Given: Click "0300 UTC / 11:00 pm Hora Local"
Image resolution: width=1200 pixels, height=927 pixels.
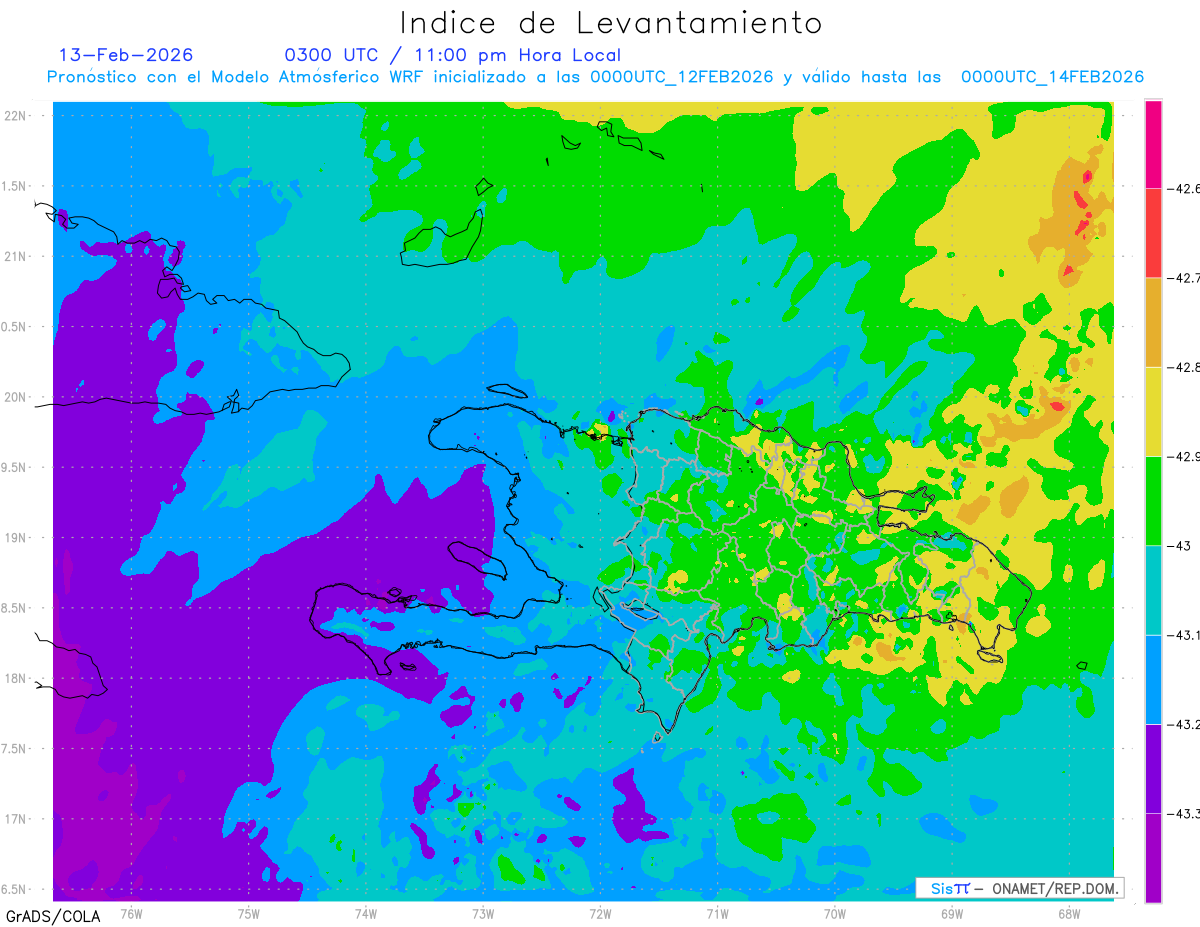Looking at the screenshot, I should [453, 55].
